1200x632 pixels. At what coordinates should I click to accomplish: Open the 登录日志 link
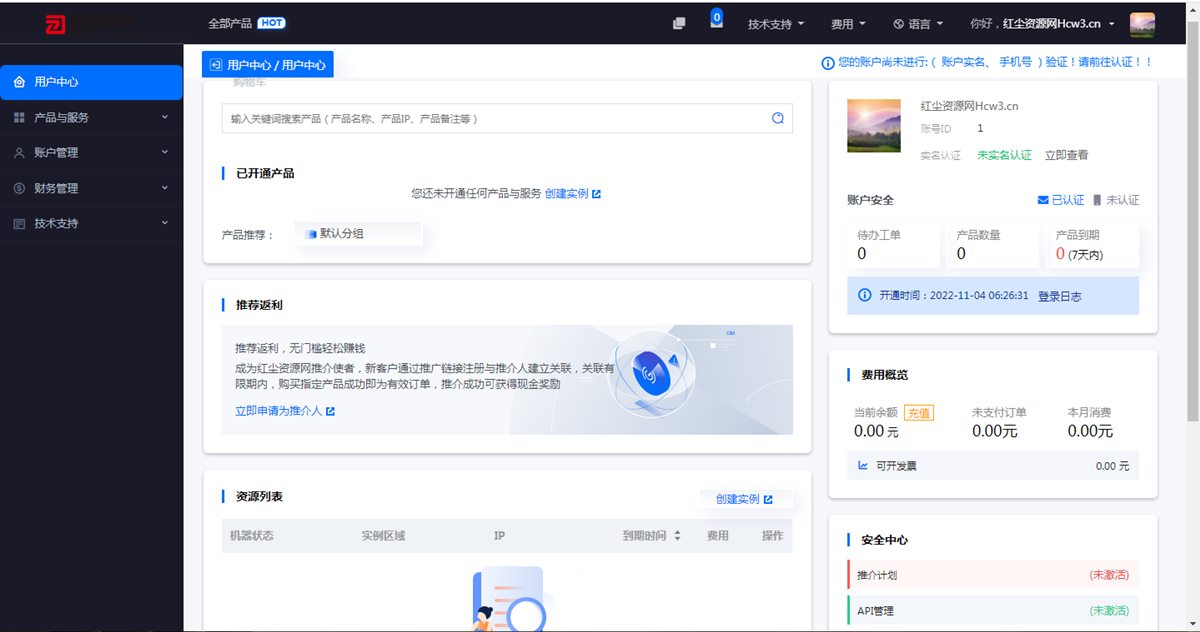point(1059,296)
